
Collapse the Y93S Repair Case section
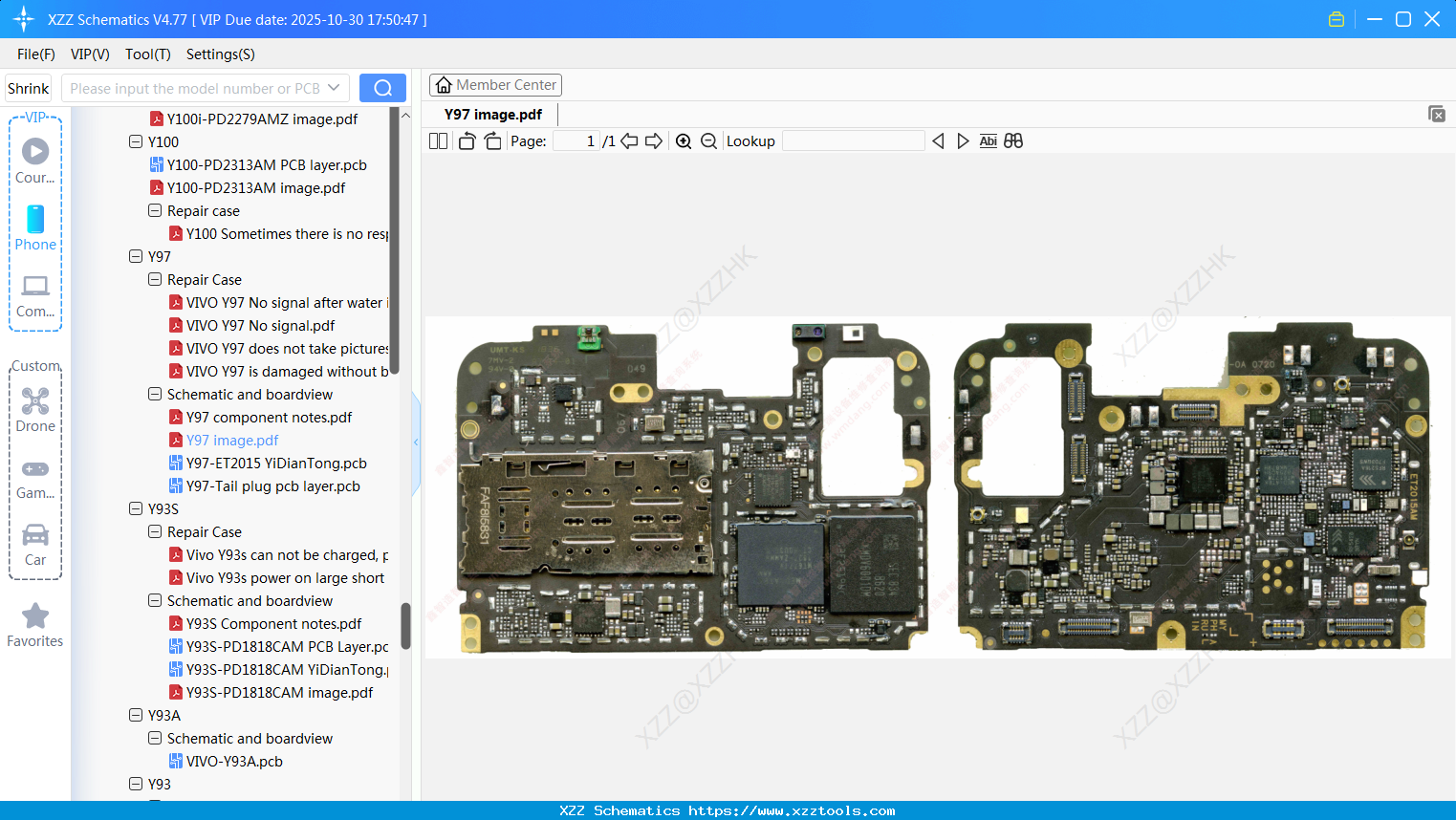point(154,531)
